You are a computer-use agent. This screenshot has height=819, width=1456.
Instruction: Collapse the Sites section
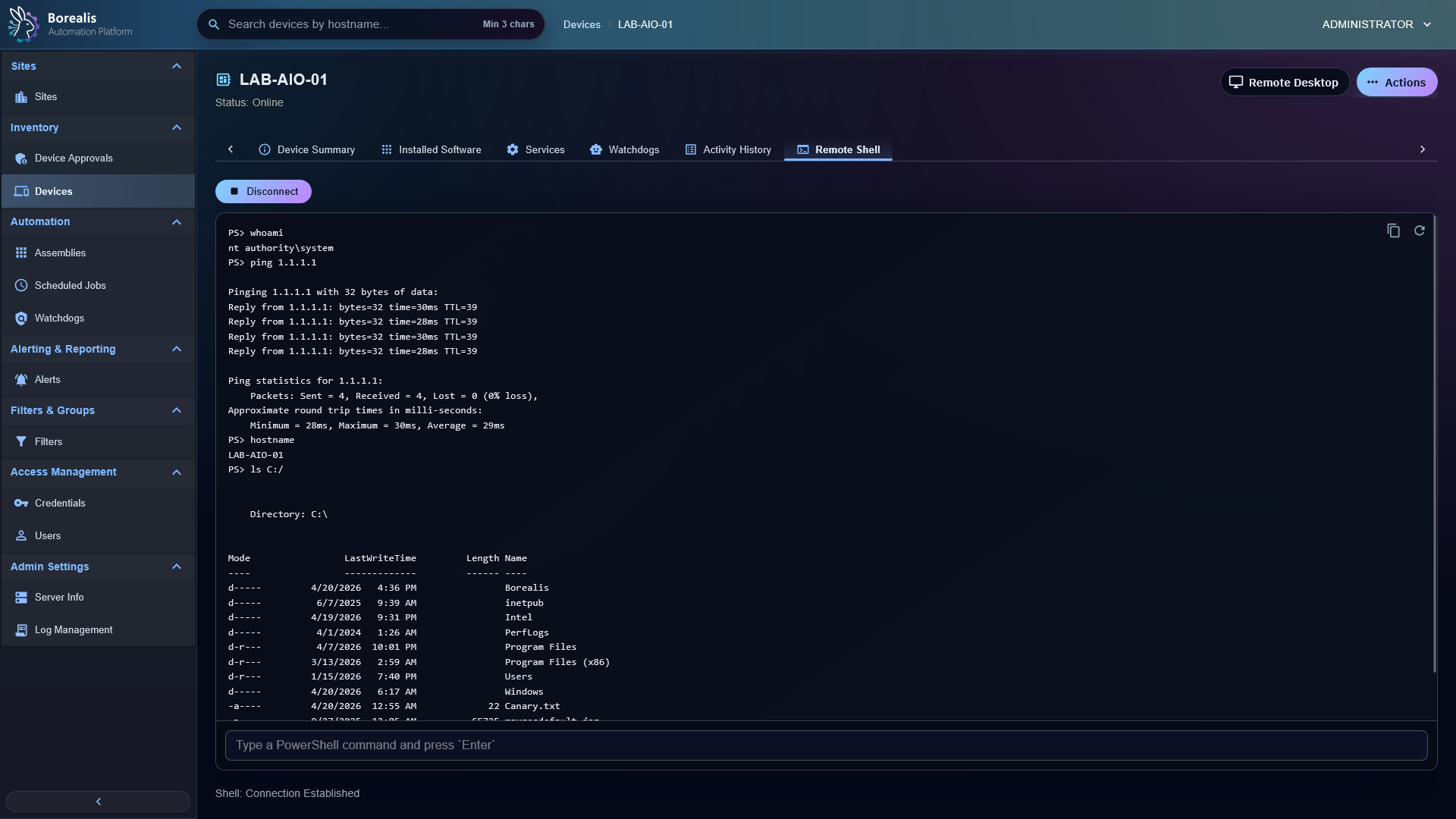pos(177,66)
